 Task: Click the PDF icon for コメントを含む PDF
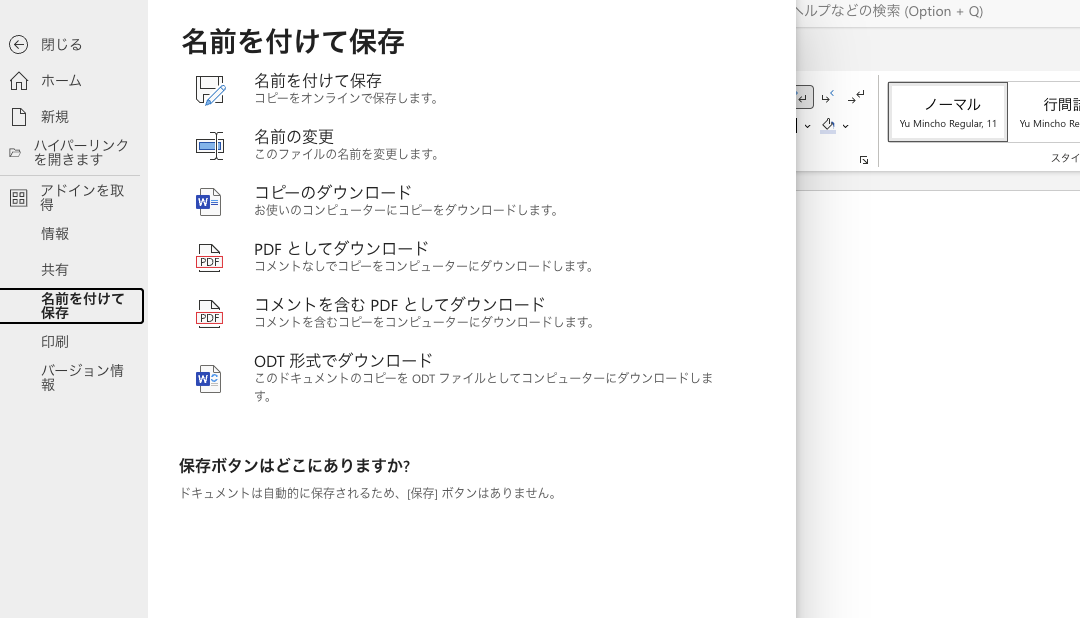[209, 314]
